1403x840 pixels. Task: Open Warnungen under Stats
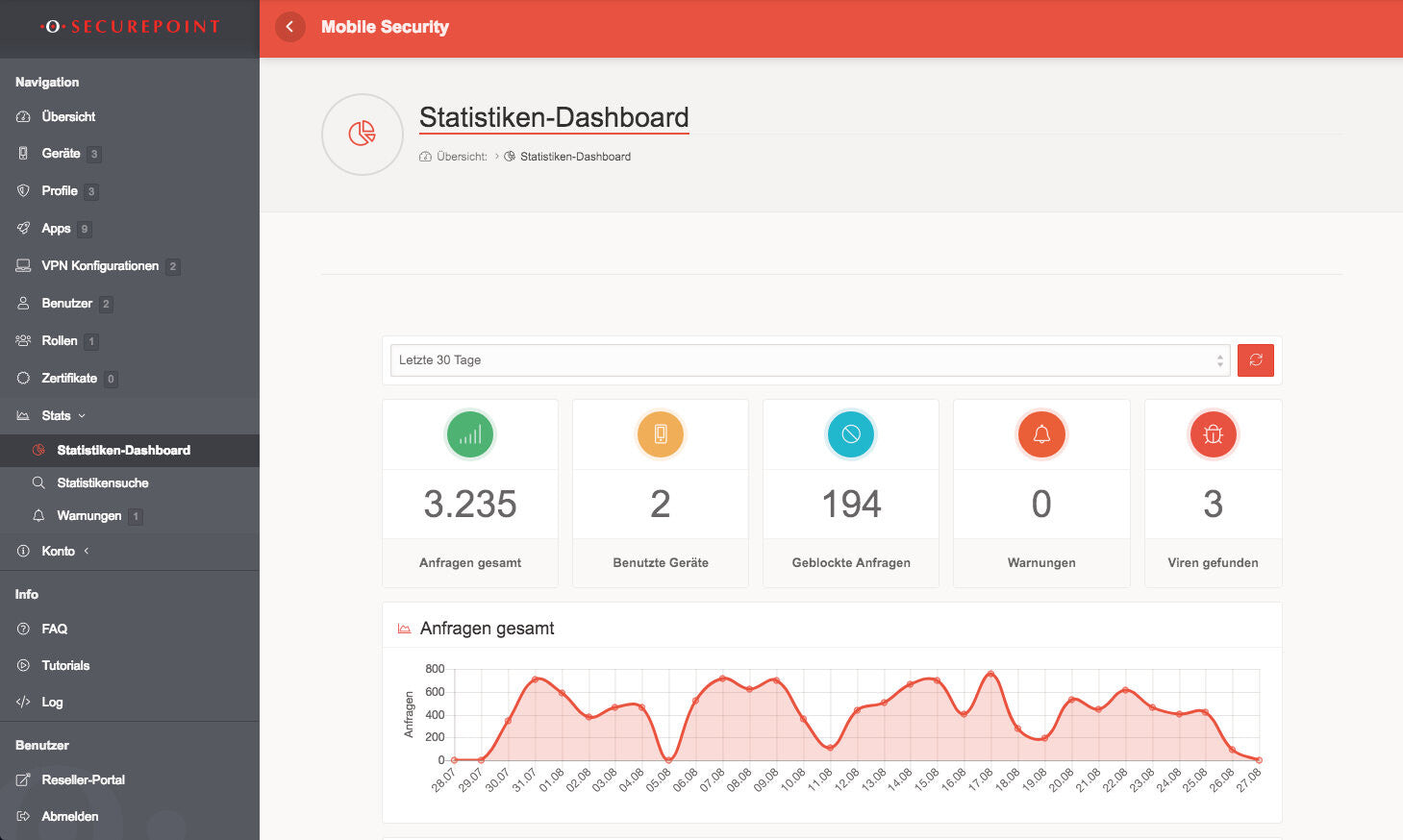[x=88, y=516]
